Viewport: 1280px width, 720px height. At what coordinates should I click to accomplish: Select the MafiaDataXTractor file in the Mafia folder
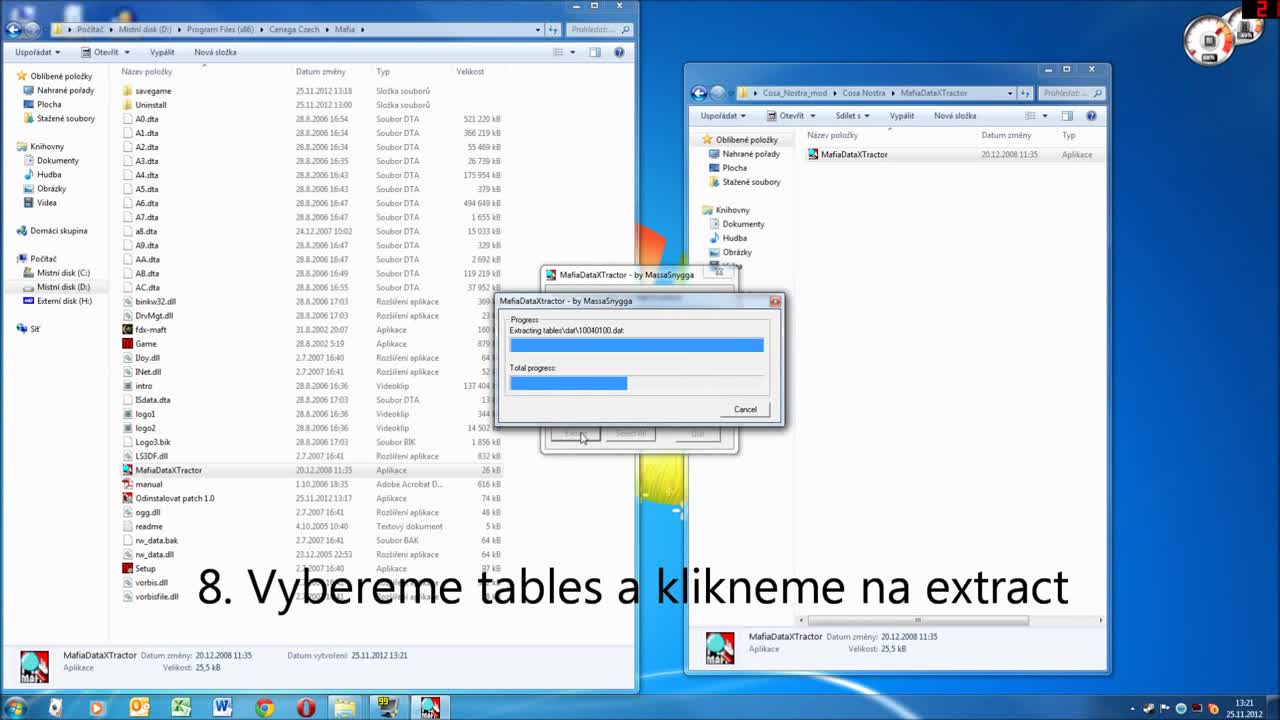point(168,470)
